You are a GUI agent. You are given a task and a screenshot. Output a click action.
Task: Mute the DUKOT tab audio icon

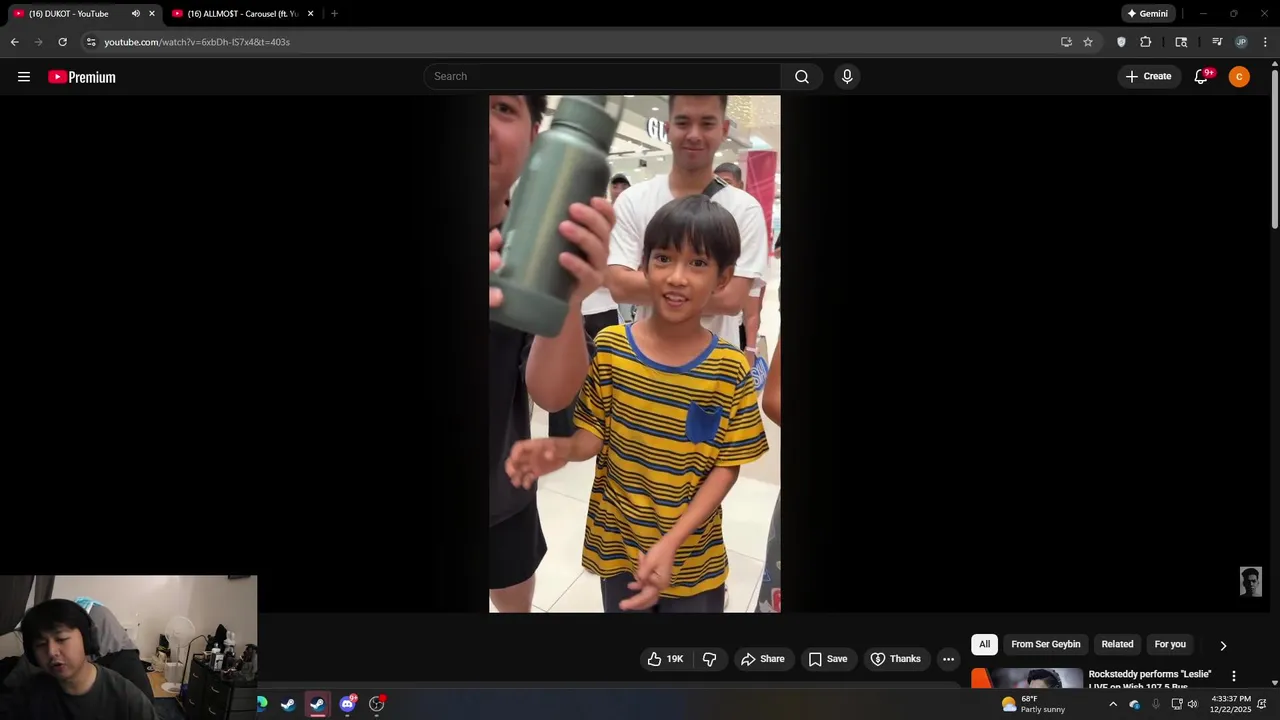pyautogui.click(x=136, y=14)
